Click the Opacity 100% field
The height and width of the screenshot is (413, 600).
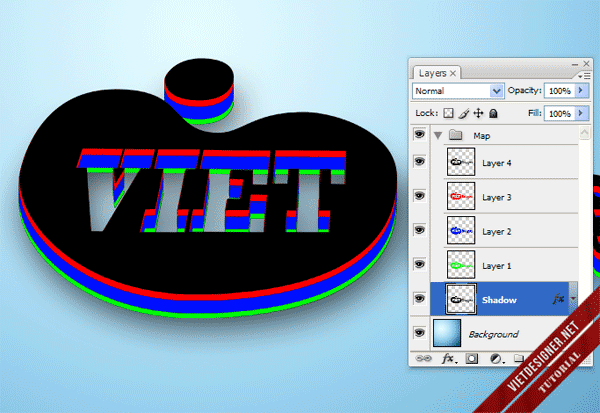(x=560, y=91)
